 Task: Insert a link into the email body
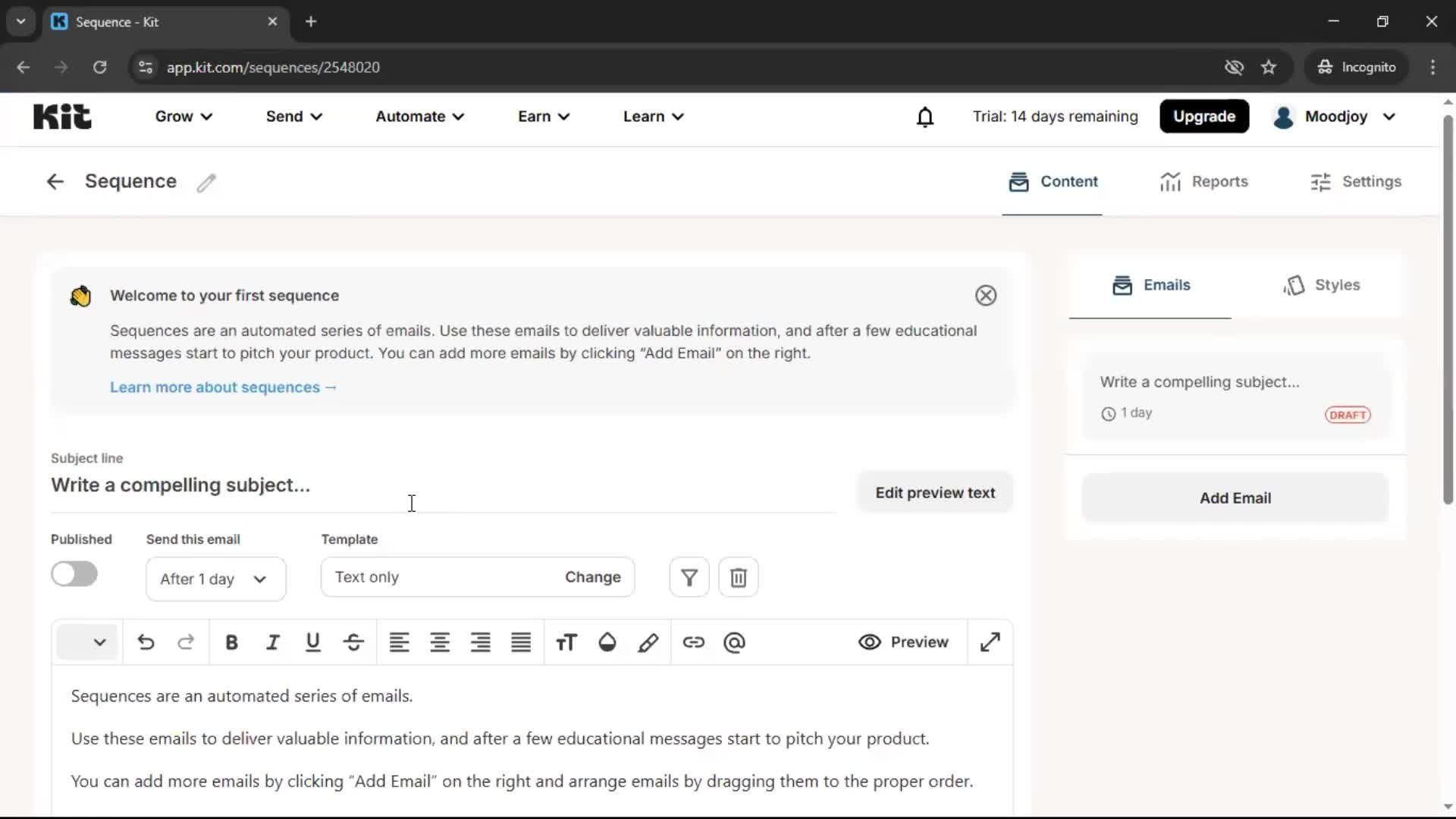[694, 642]
